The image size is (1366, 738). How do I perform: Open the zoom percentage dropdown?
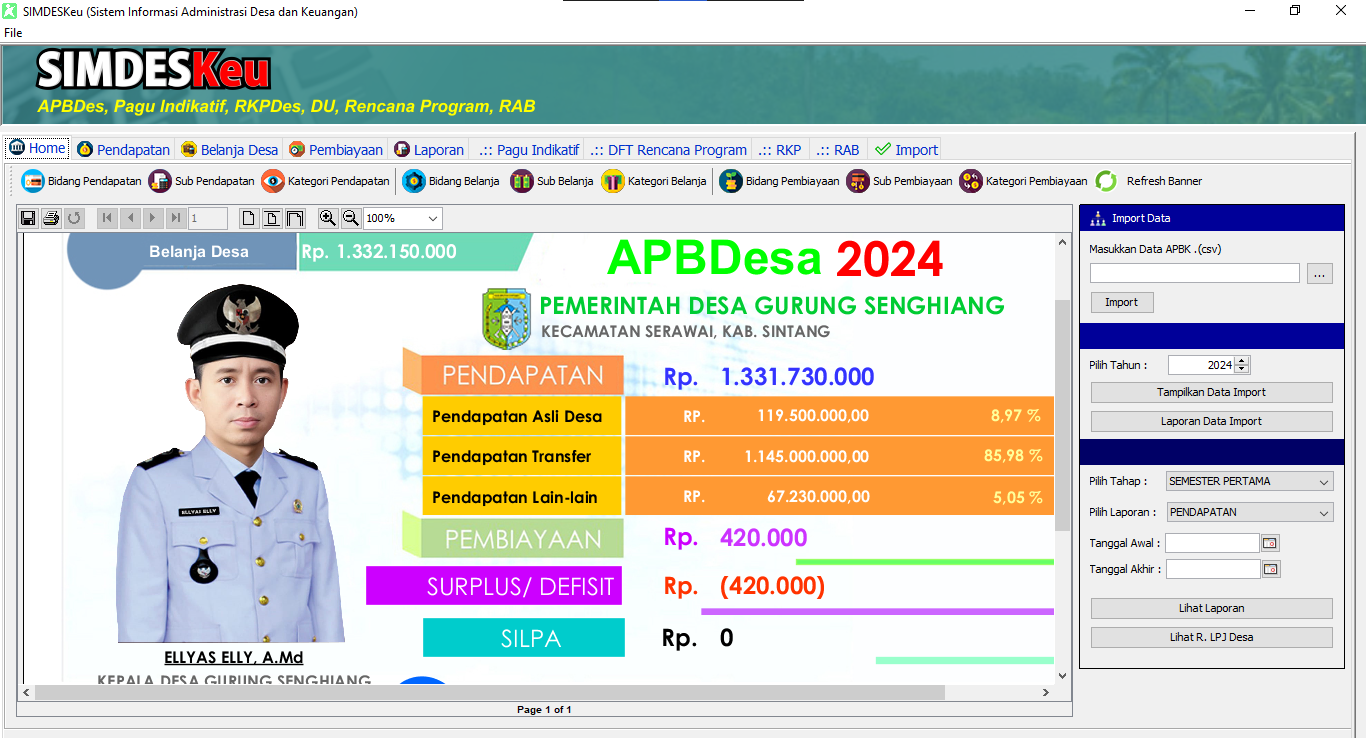[433, 218]
